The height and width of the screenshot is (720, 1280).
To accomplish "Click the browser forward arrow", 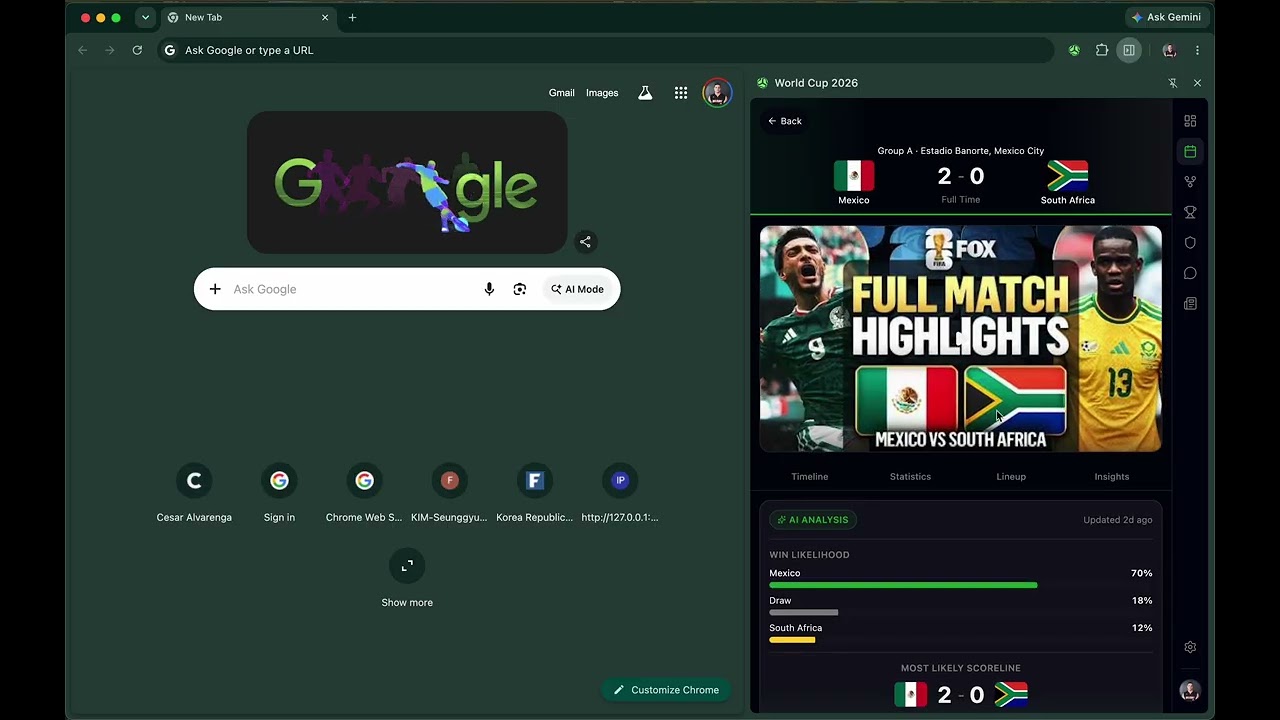I will (x=110, y=50).
